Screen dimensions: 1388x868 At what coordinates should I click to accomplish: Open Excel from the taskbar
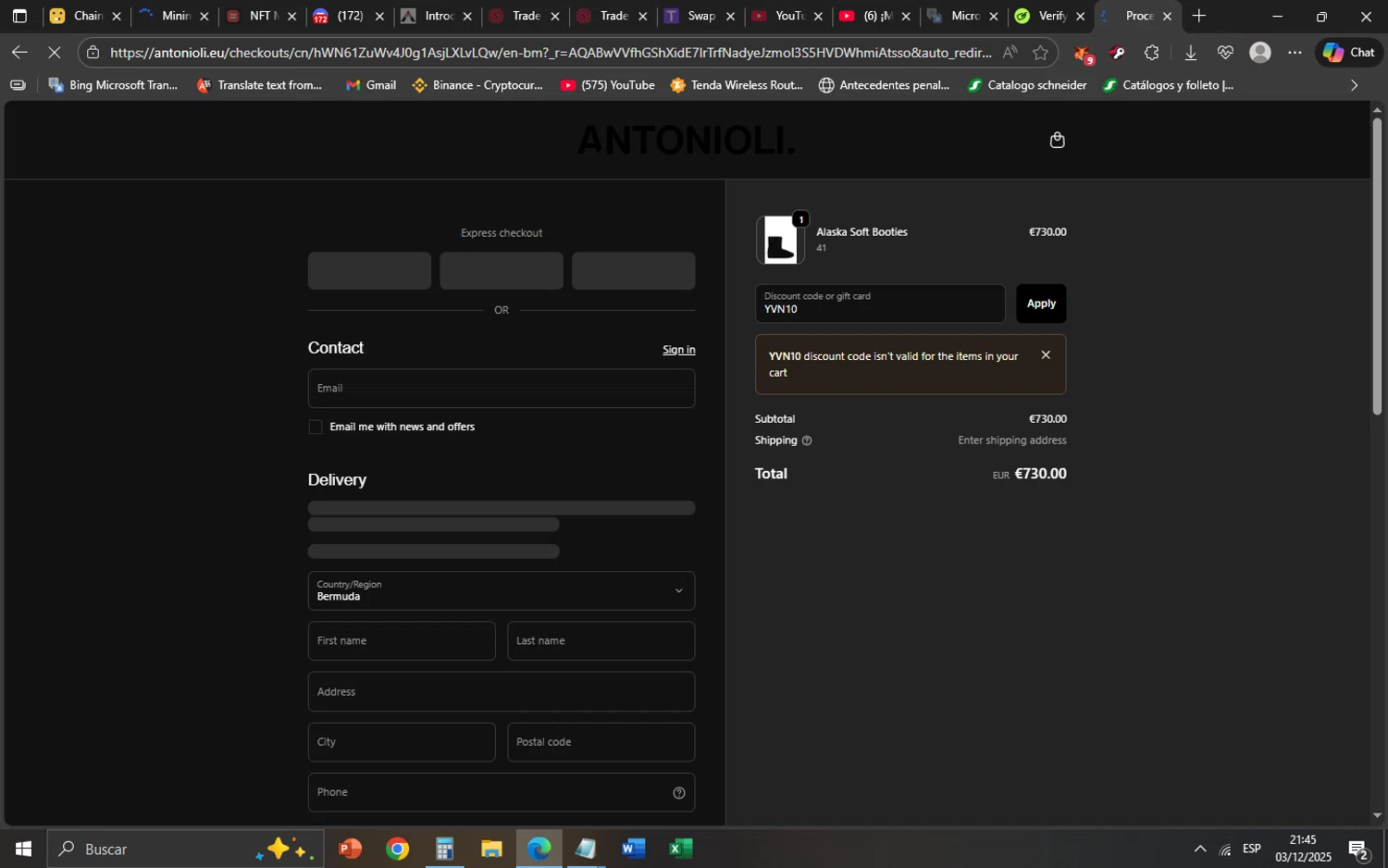point(680,849)
